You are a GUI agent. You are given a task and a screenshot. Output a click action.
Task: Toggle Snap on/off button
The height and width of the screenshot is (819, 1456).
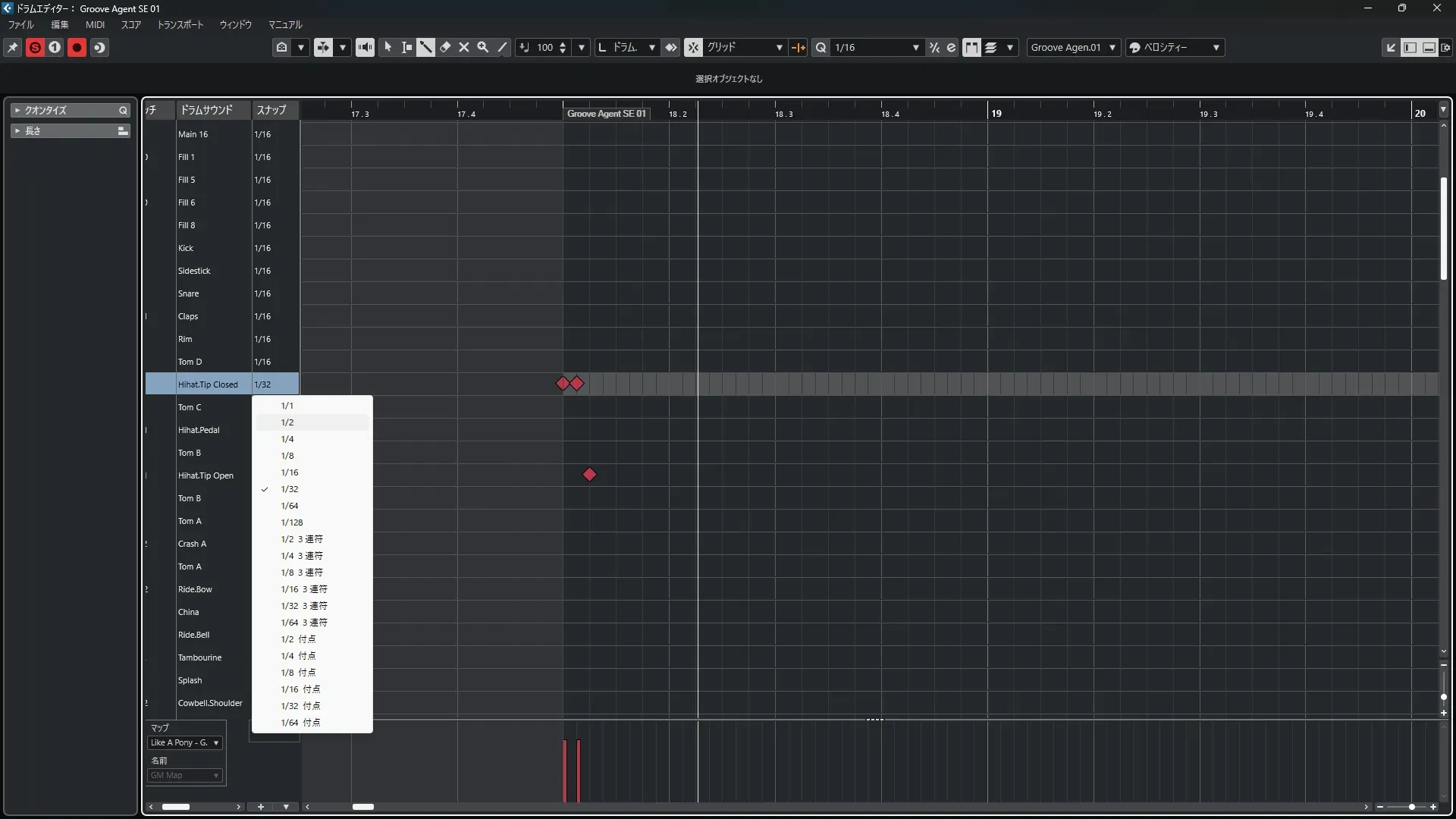693,47
